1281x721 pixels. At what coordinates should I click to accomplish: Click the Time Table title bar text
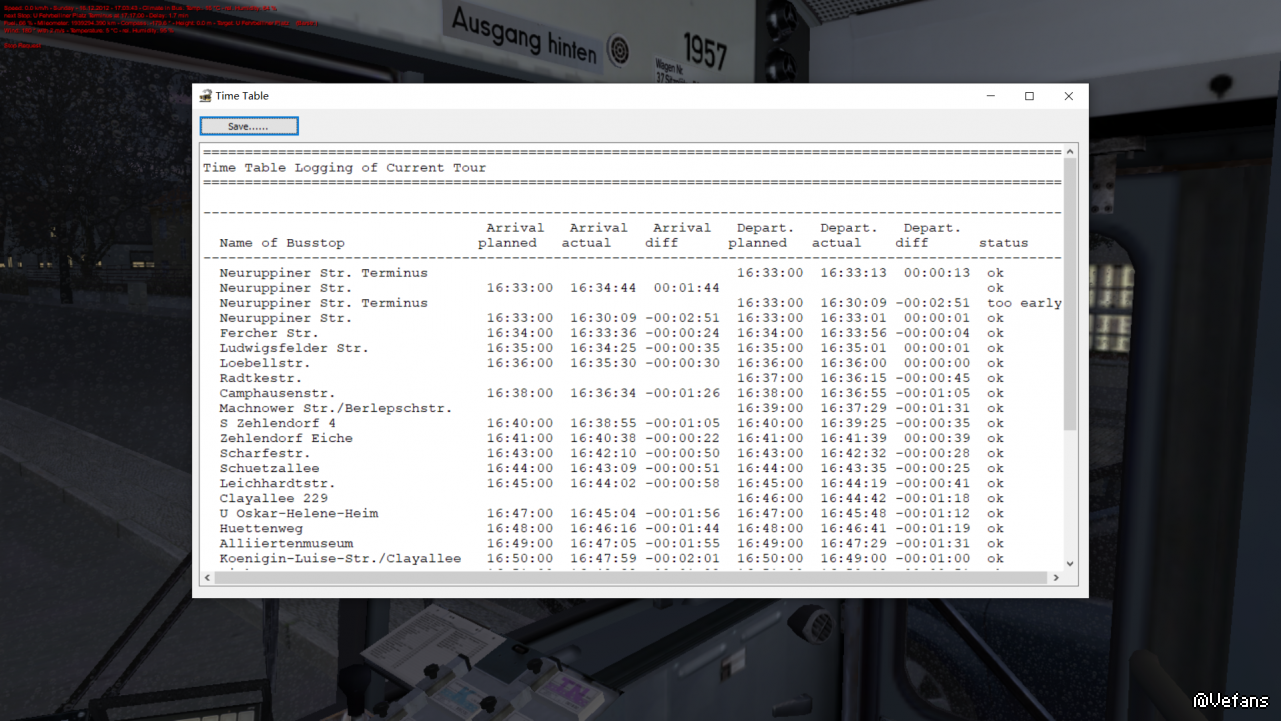pyautogui.click(x=242, y=96)
